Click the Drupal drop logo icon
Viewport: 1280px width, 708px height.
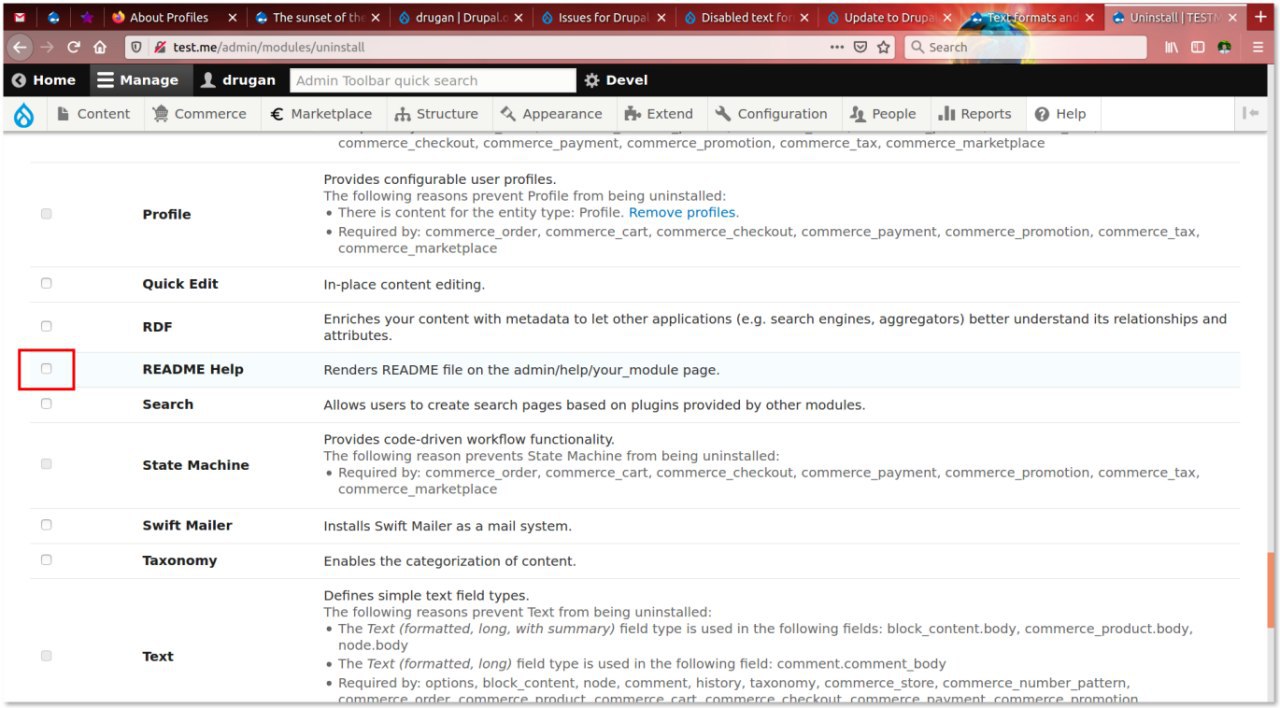point(24,115)
